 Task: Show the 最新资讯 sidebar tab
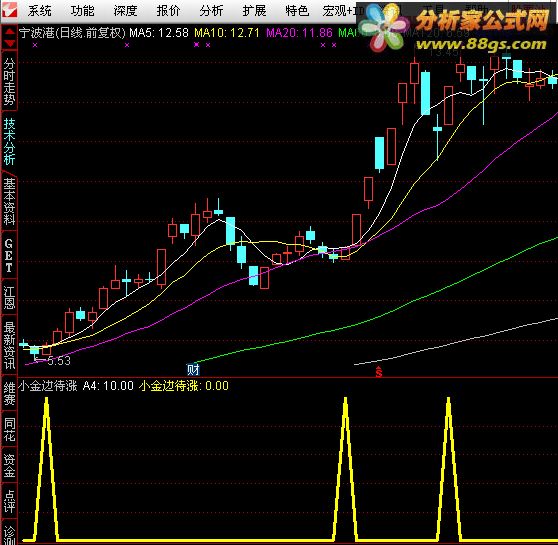coord(9,345)
